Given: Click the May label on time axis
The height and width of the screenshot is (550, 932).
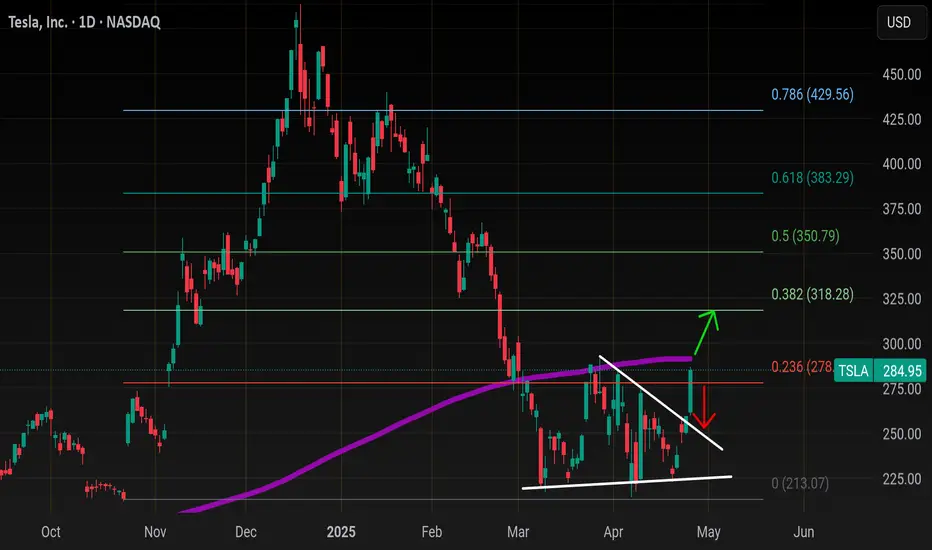Looking at the screenshot, I should pos(709,532).
